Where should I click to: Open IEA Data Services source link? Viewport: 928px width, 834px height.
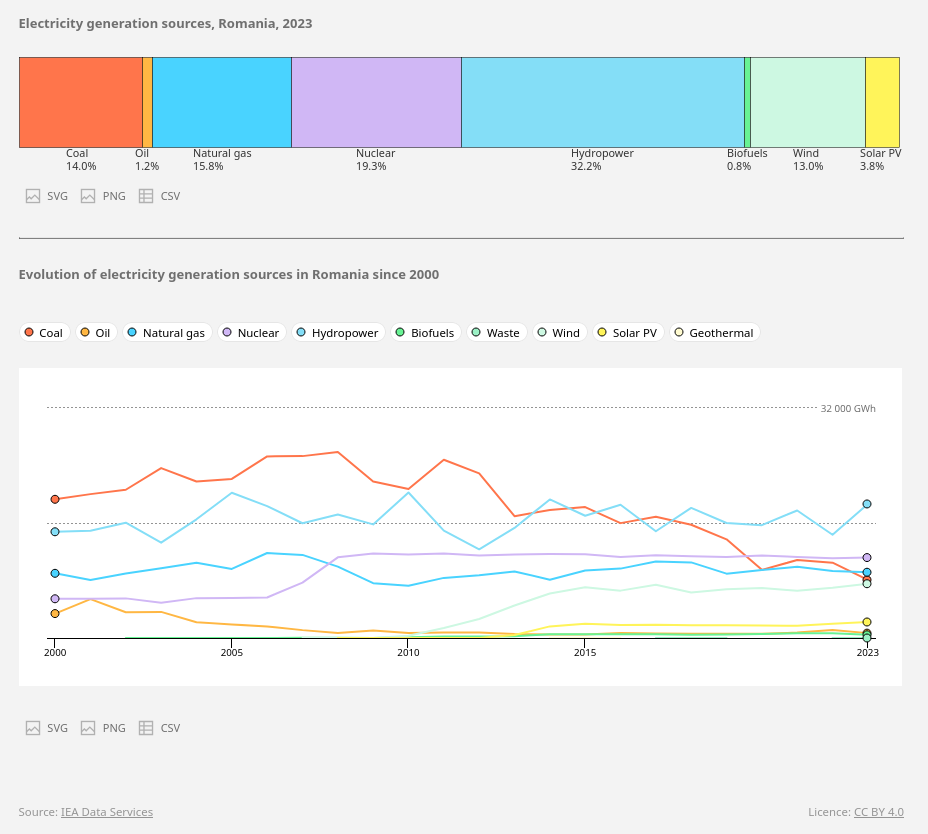coord(107,812)
